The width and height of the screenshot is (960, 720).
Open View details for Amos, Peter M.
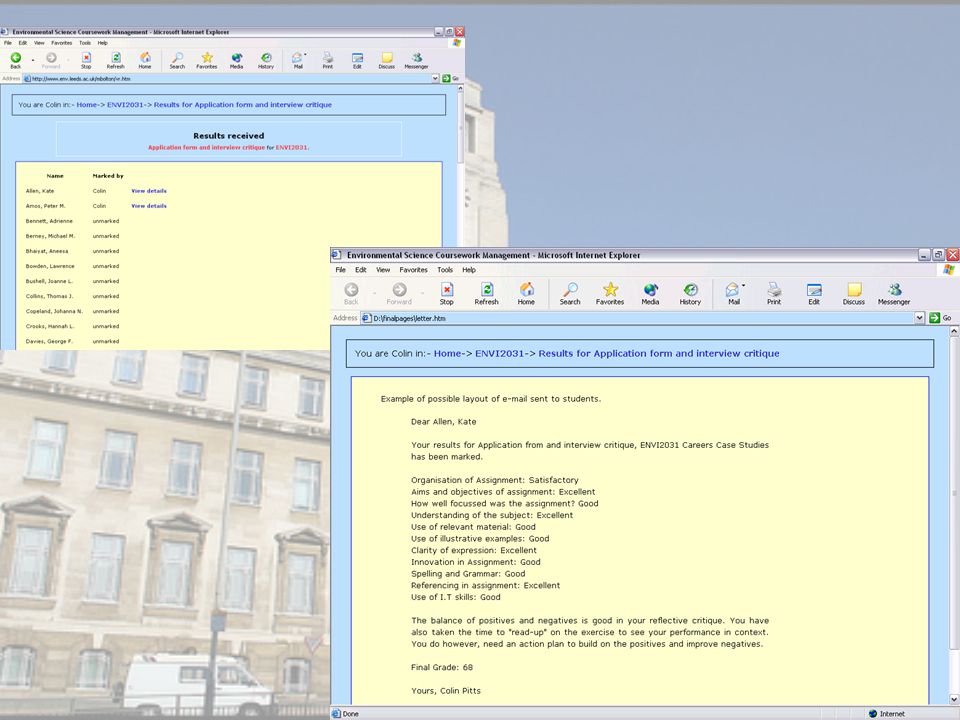tap(149, 206)
